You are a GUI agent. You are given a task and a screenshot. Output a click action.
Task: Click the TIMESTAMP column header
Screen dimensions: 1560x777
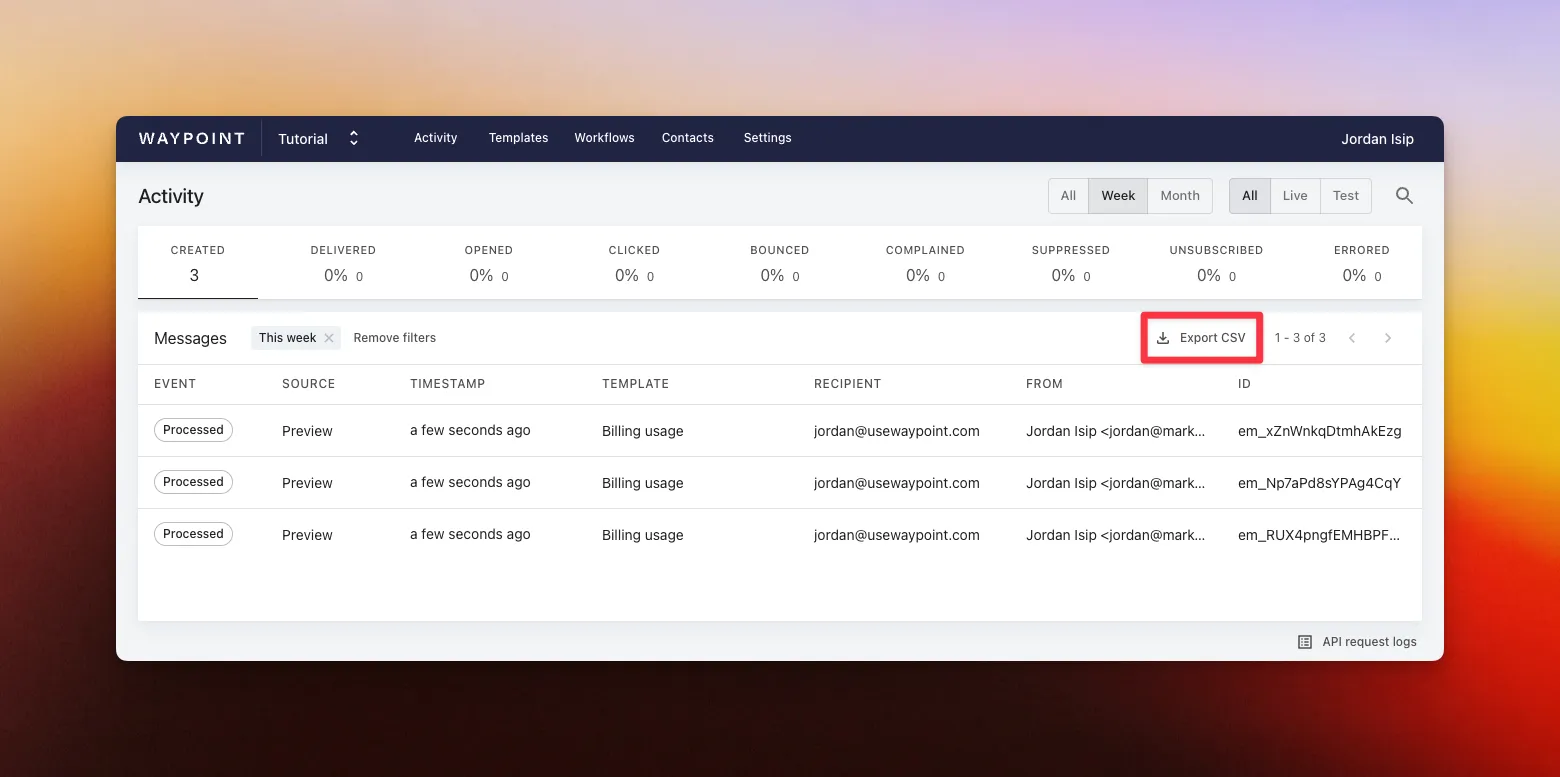448,384
